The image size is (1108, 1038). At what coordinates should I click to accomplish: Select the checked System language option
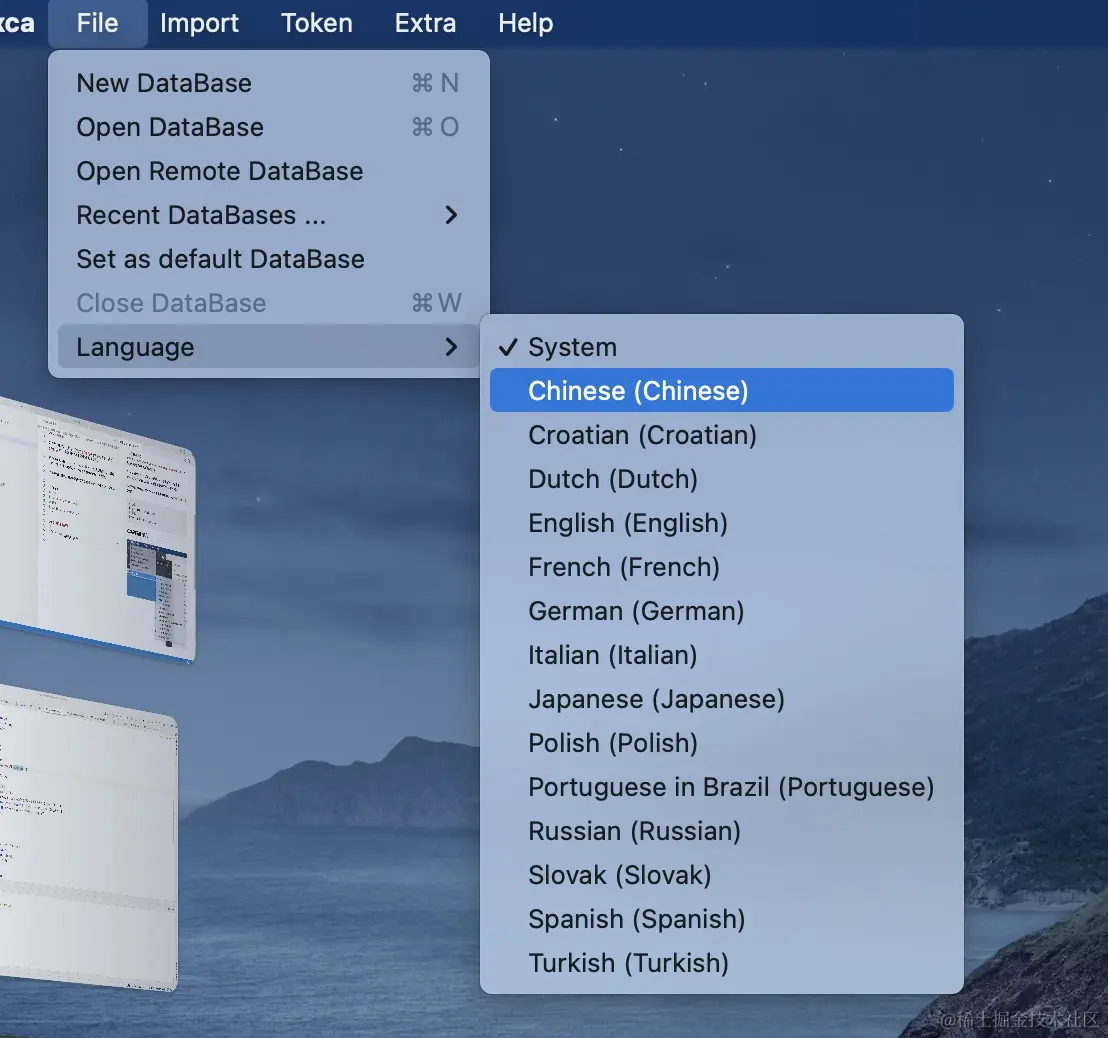721,347
